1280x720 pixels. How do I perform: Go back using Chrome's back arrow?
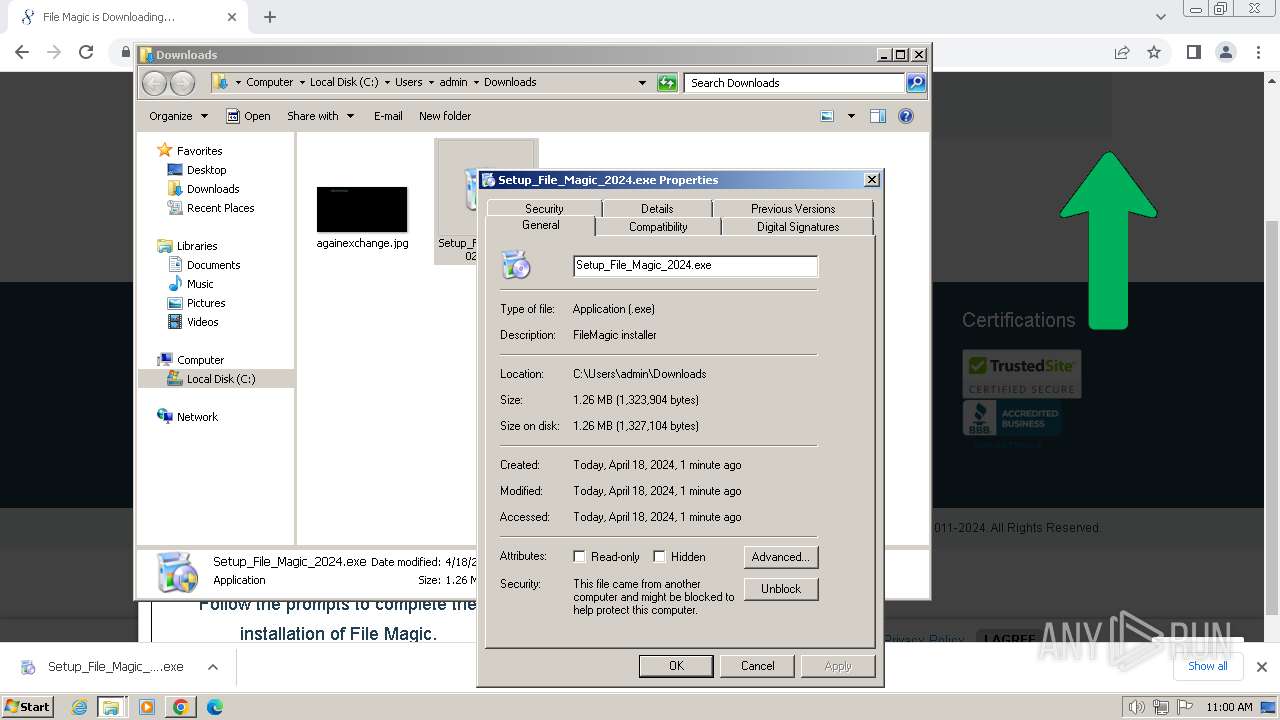(x=22, y=52)
